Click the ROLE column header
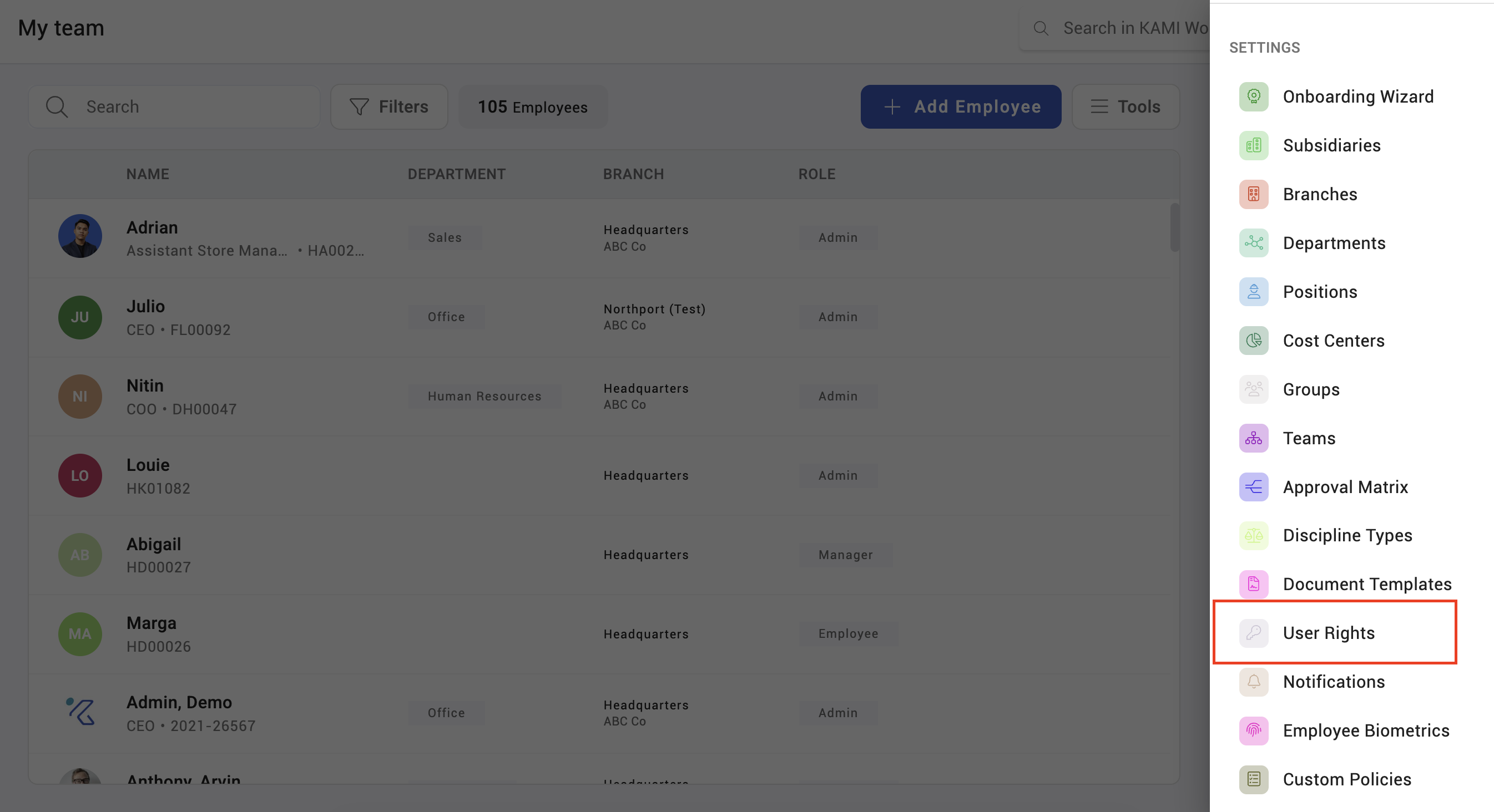 coord(816,174)
